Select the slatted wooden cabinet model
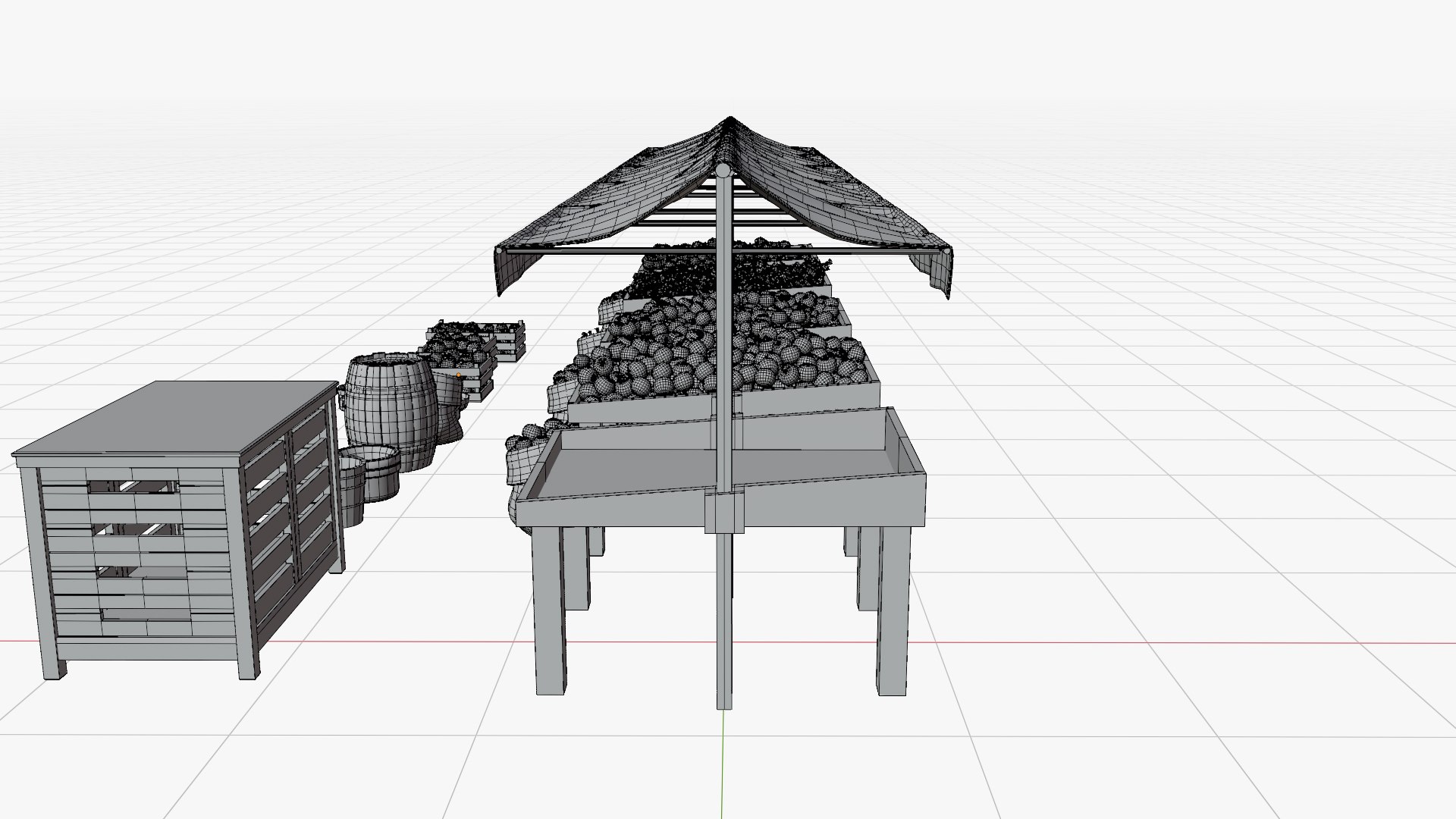The height and width of the screenshot is (819, 1456). (x=178, y=530)
